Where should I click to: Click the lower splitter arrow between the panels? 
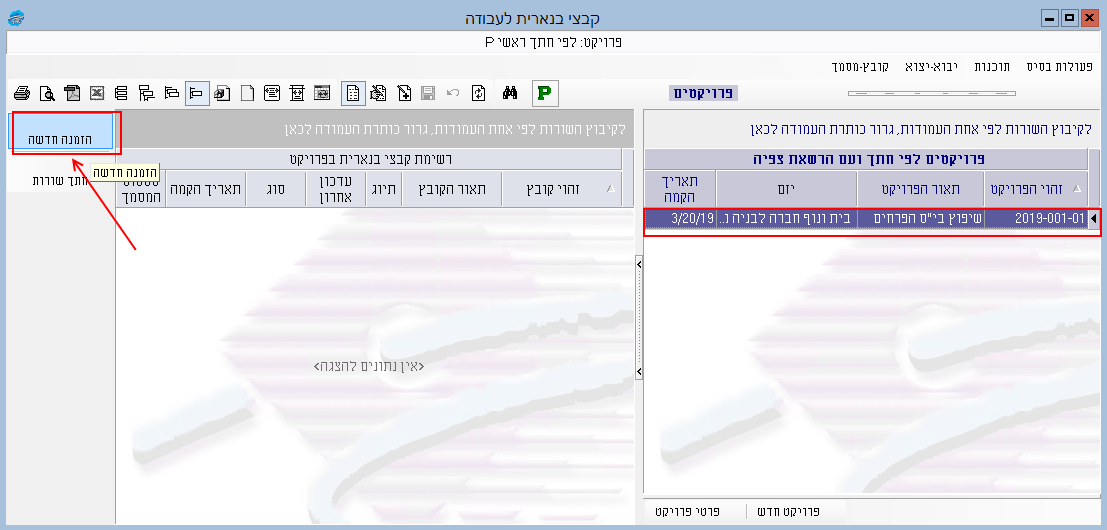click(x=638, y=371)
